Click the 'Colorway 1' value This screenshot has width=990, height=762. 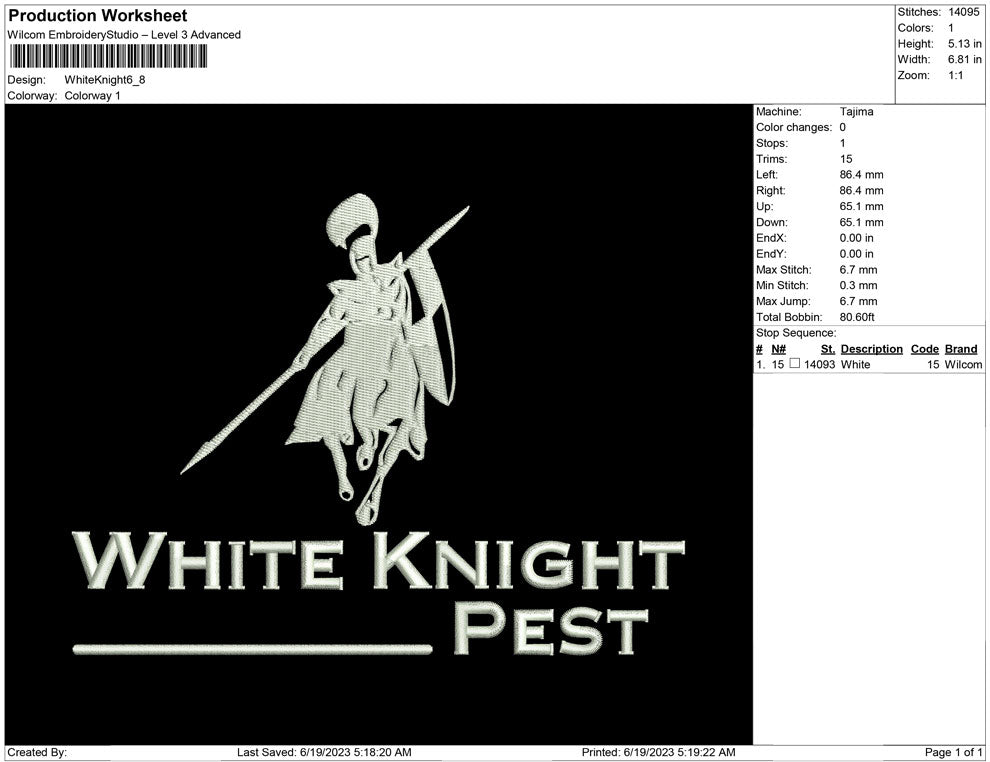pyautogui.click(x=92, y=96)
